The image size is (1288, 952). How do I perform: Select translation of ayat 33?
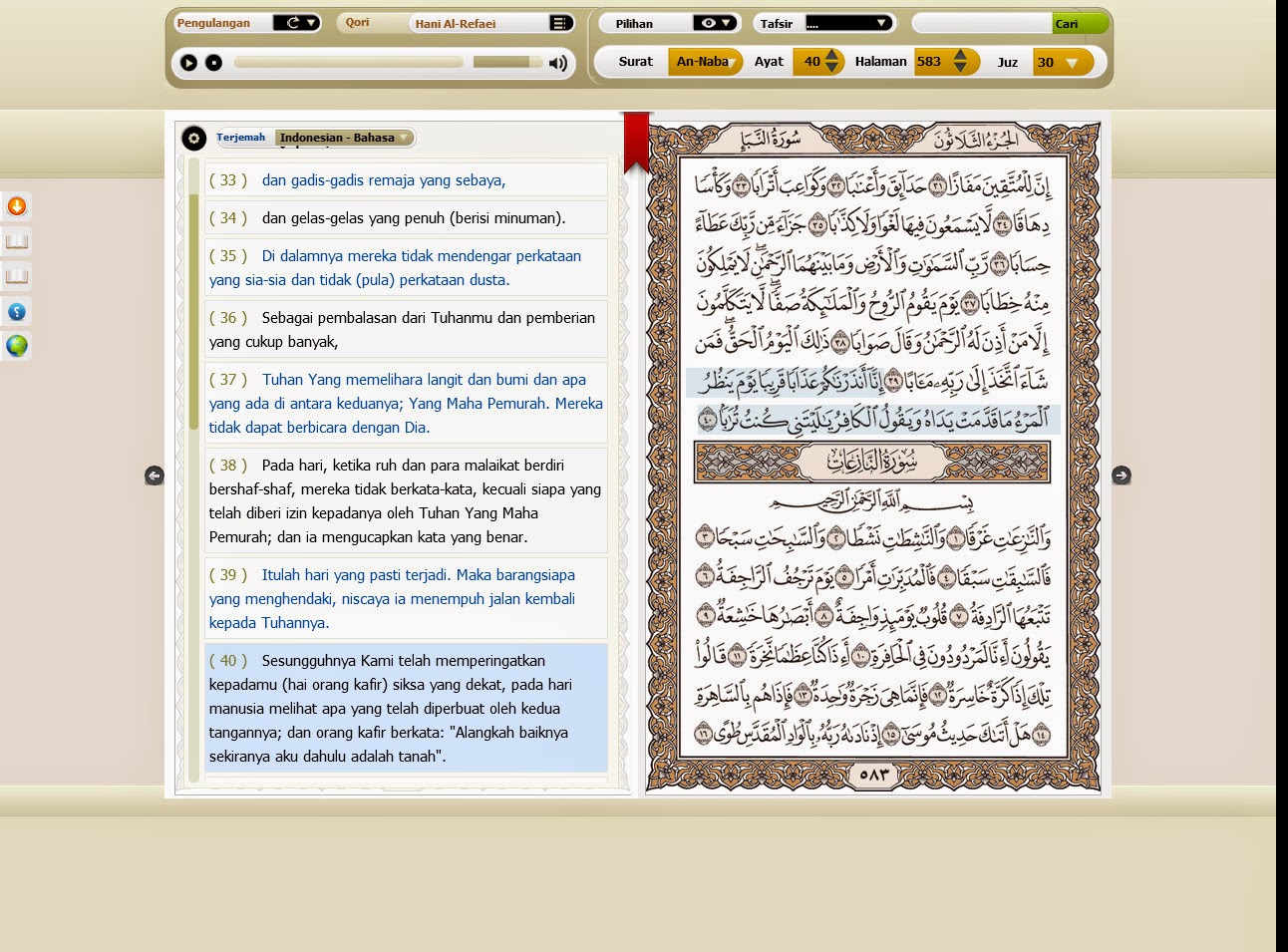406,180
